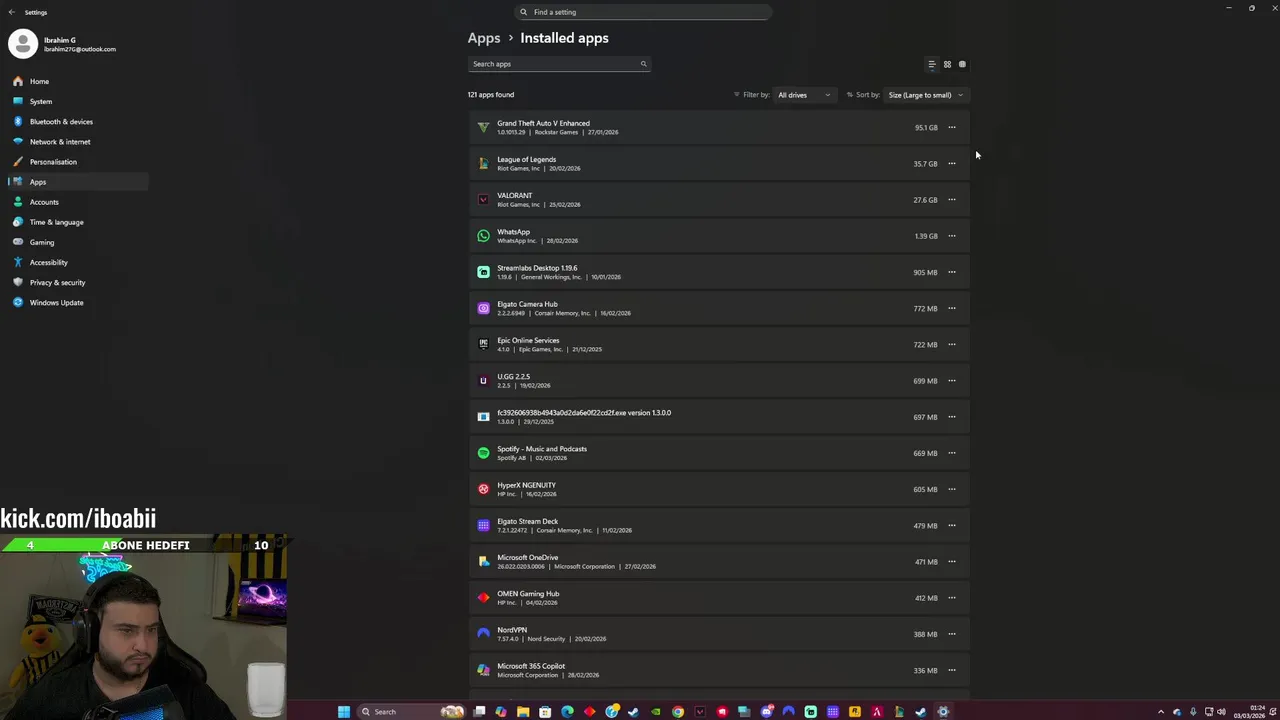The height and width of the screenshot is (720, 1280).
Task: Open more options for Epic Online Services
Action: 952,344
